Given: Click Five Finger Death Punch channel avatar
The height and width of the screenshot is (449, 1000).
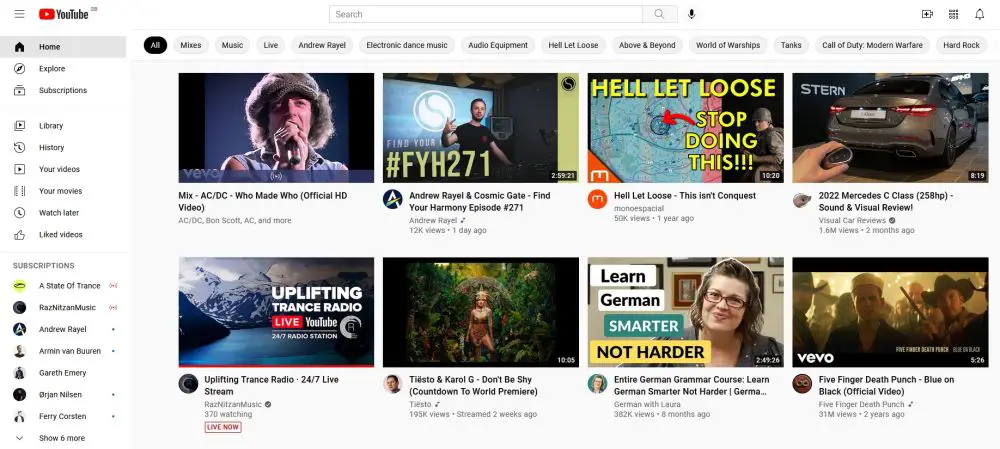Looking at the screenshot, I should click(802, 383).
